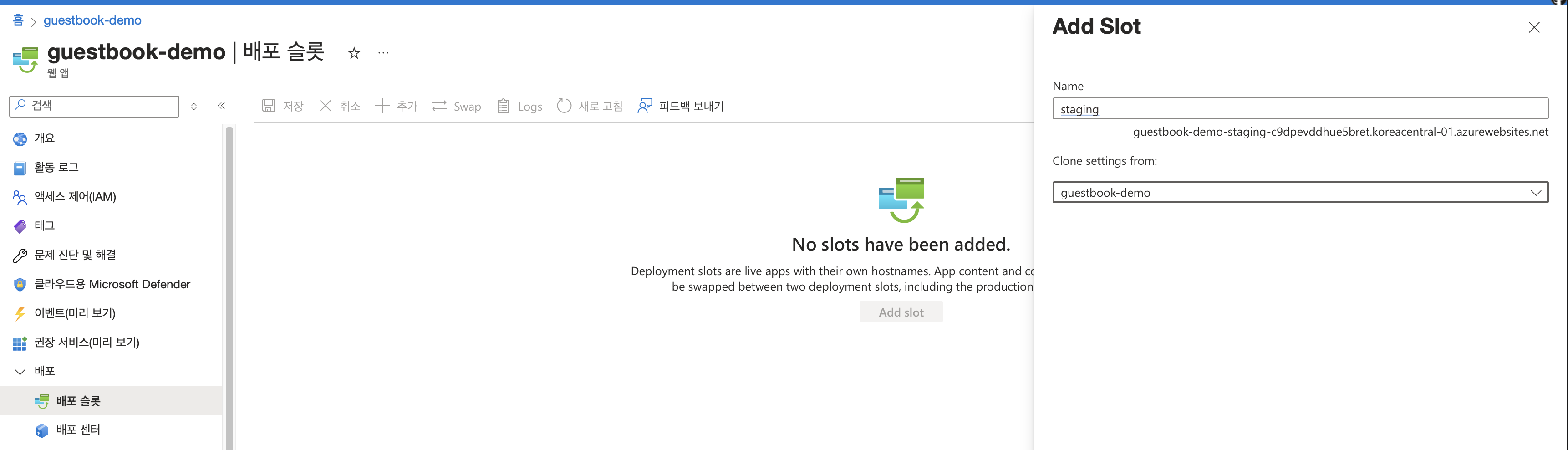The width and height of the screenshot is (1568, 450).
Task: Click the empty-state deployment slots illustration
Action: click(x=901, y=200)
